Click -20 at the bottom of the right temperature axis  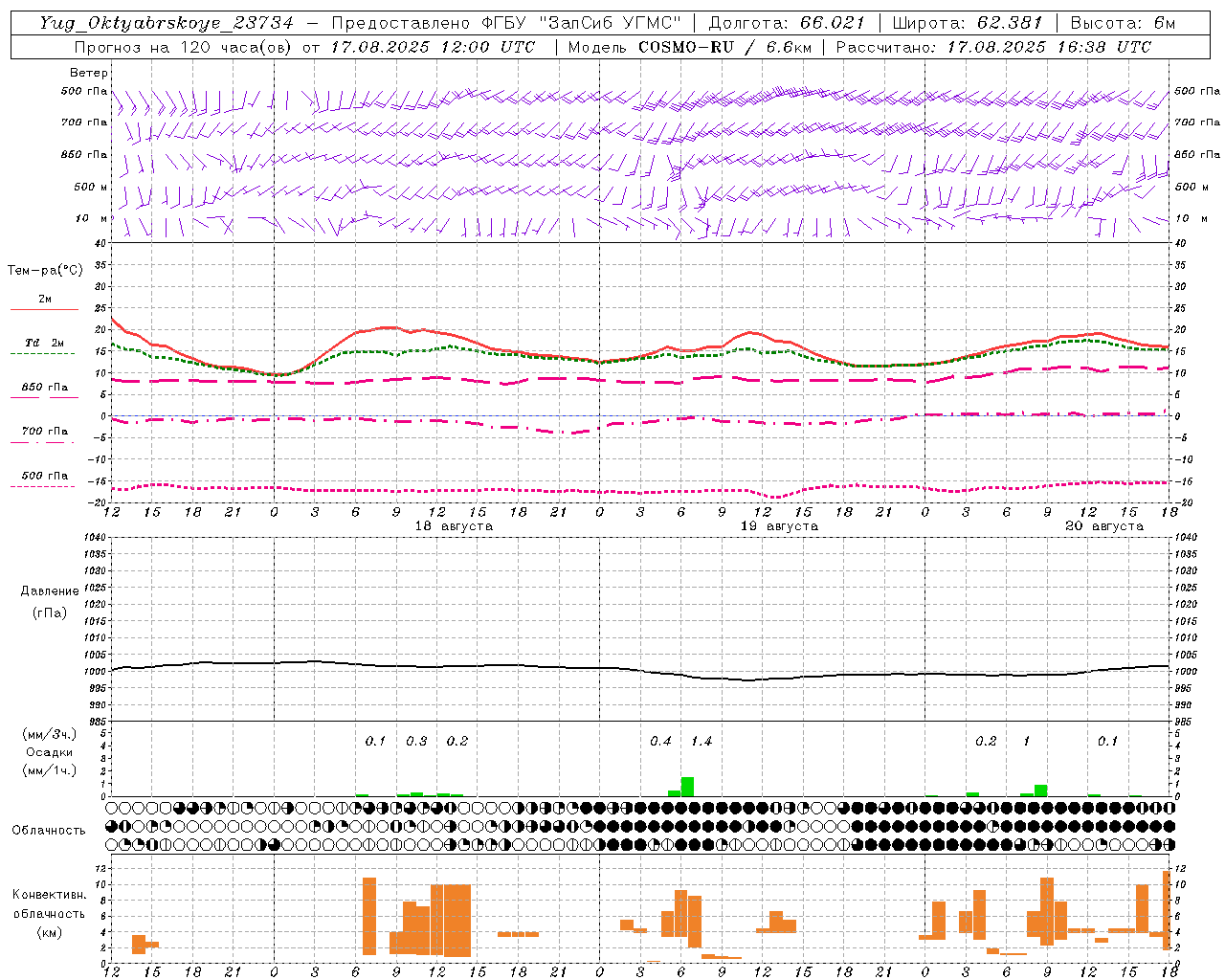1182,502
